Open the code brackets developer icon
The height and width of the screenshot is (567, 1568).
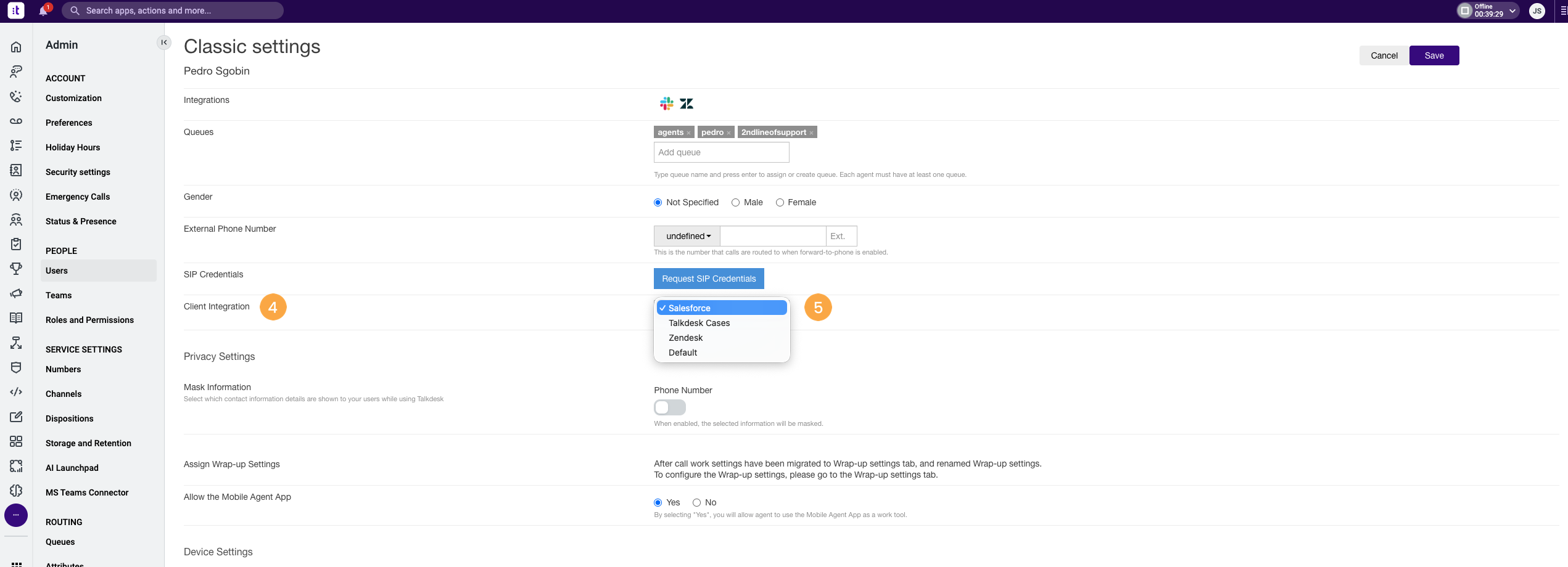[x=16, y=392]
